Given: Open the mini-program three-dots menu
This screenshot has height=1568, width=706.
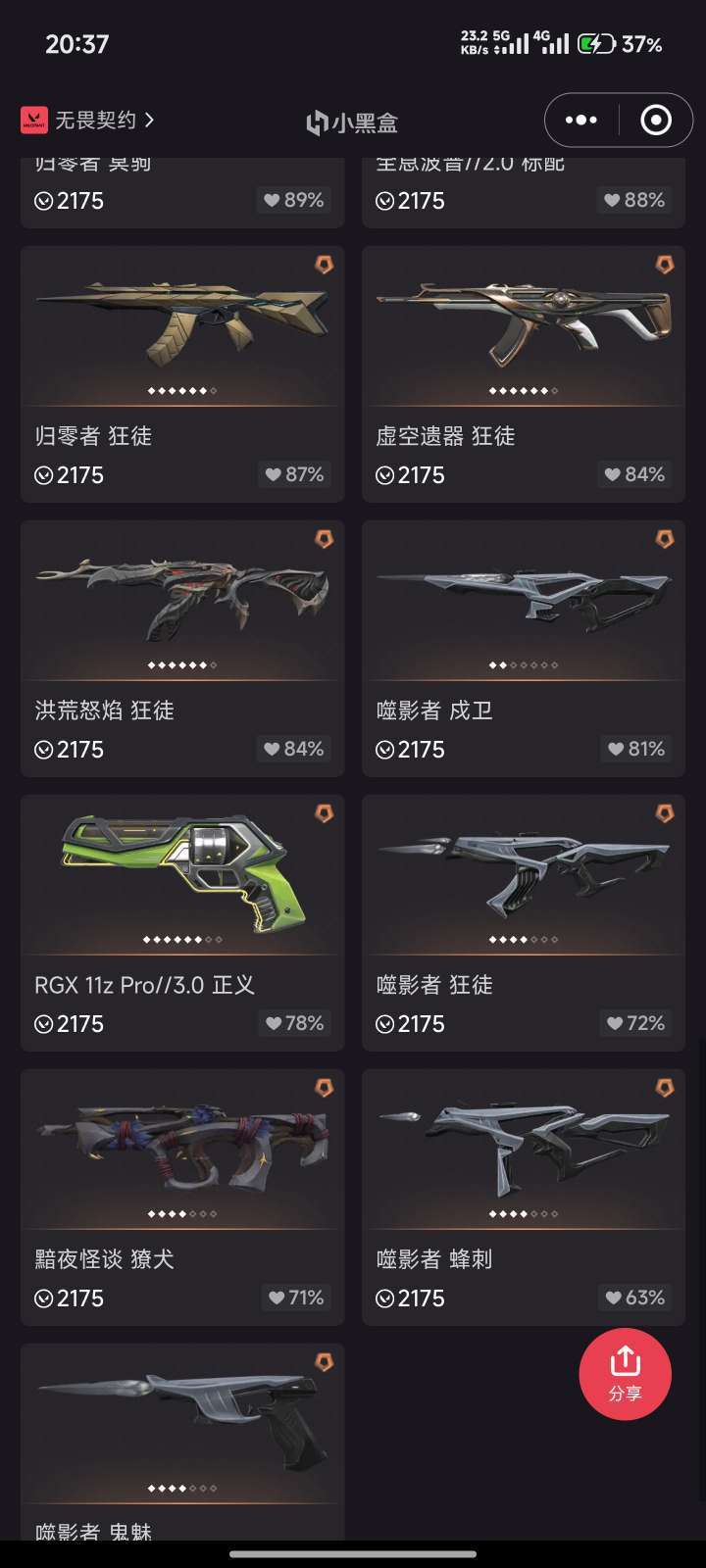Looking at the screenshot, I should [581, 120].
